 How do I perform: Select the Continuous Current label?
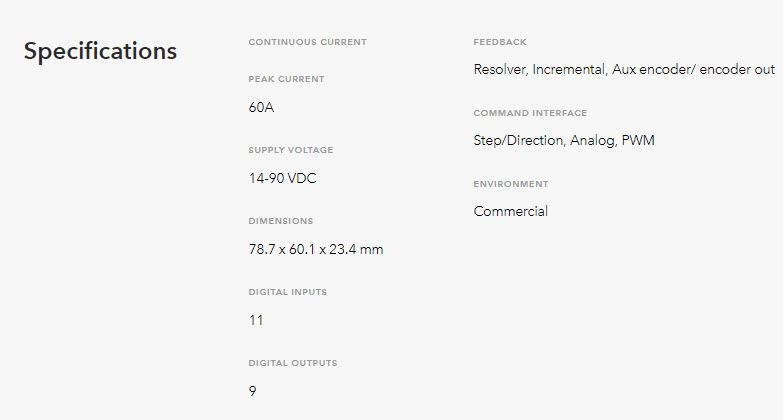click(x=308, y=42)
